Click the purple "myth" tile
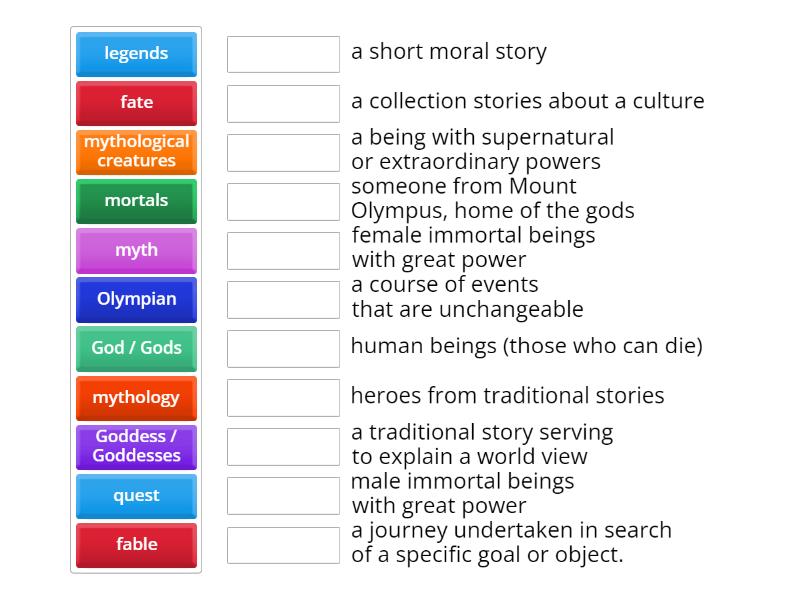Image resolution: width=800 pixels, height=600 pixels. (x=136, y=251)
